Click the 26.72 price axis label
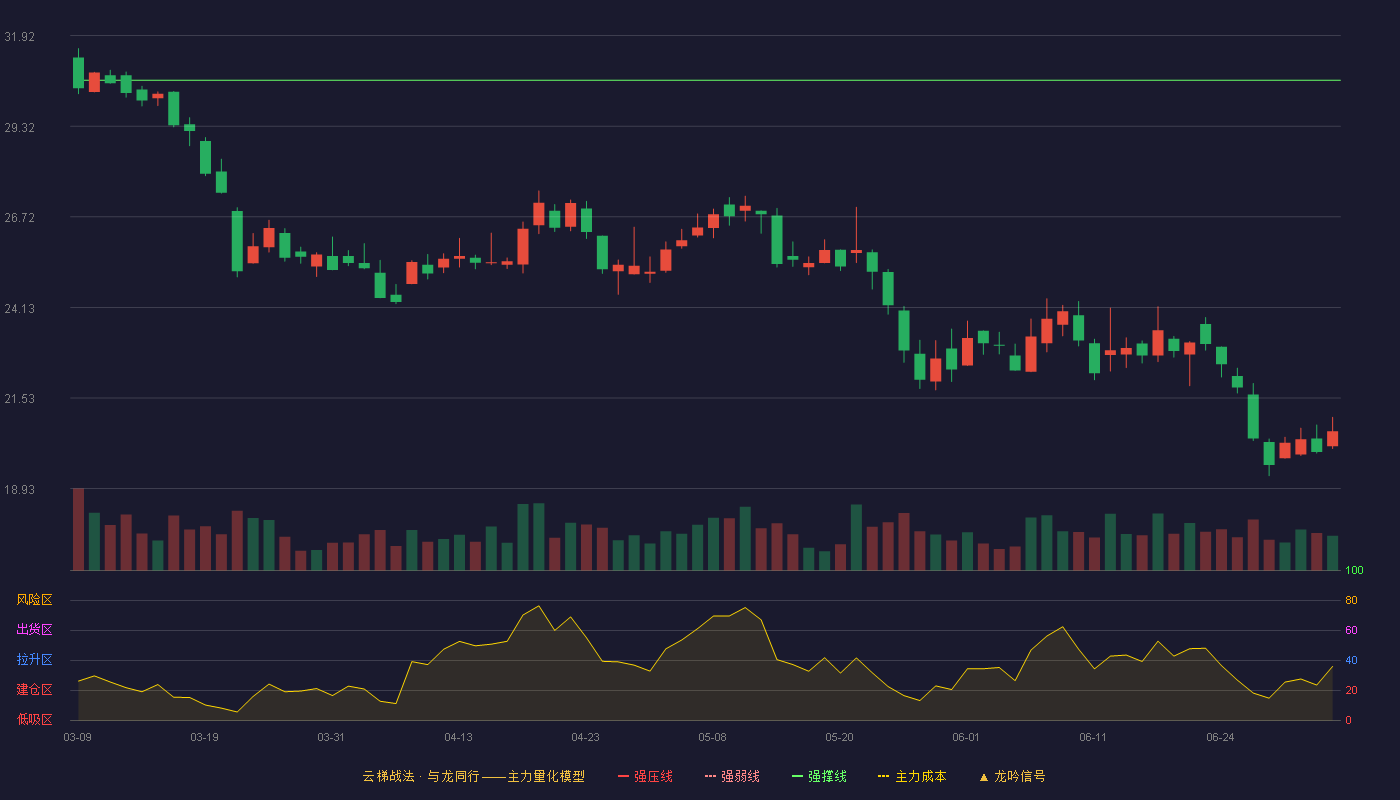The image size is (1400, 800). (19, 218)
